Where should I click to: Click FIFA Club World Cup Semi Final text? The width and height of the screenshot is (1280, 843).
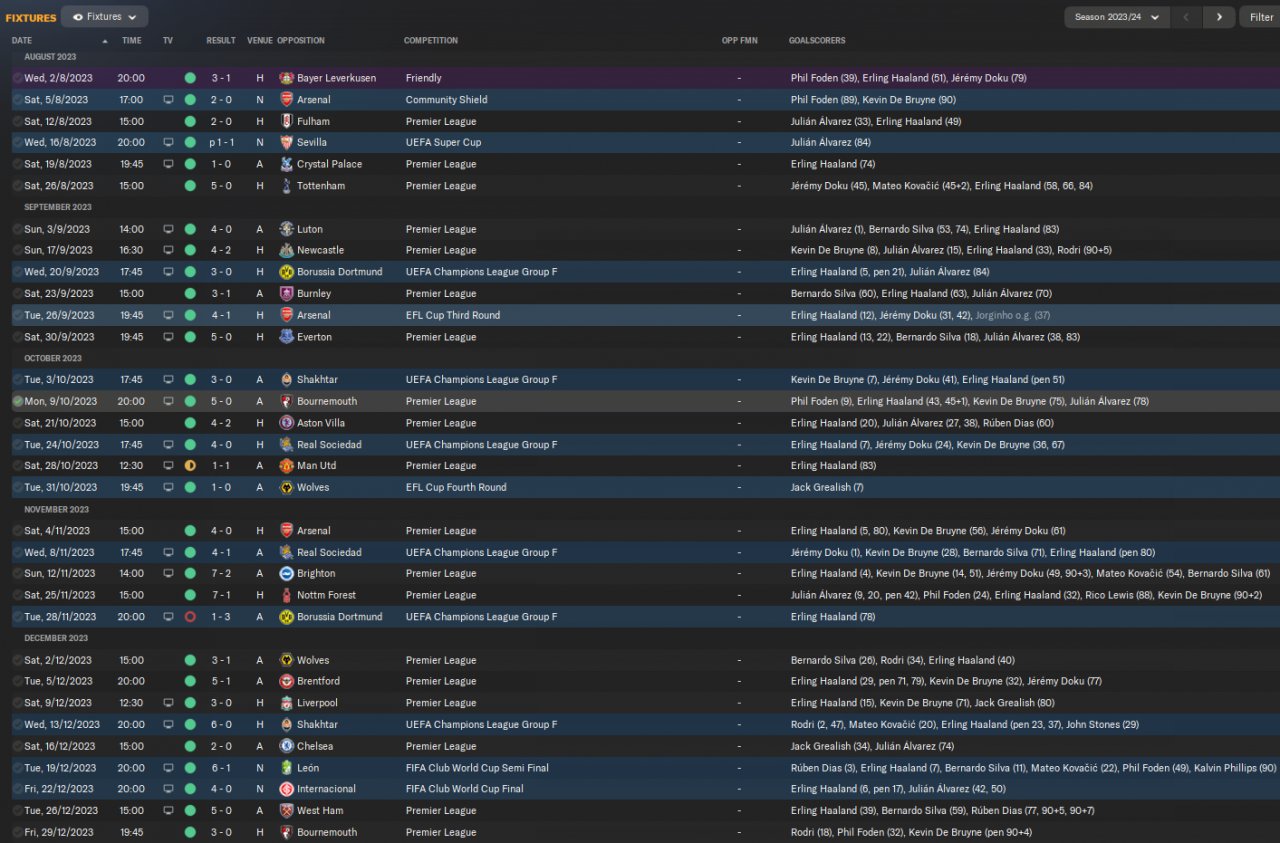(477, 768)
